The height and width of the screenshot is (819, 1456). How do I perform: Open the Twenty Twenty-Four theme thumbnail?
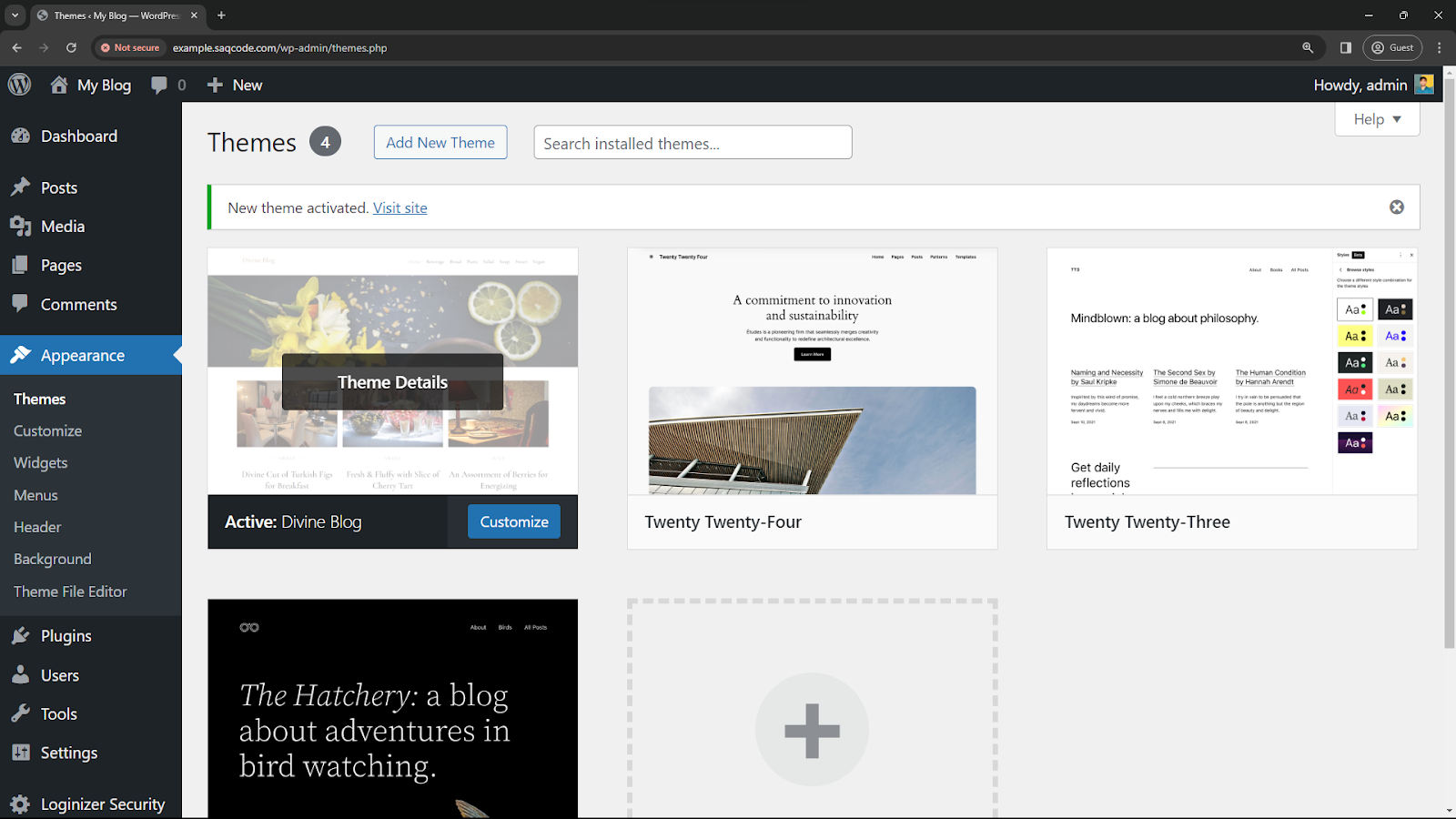click(x=812, y=371)
